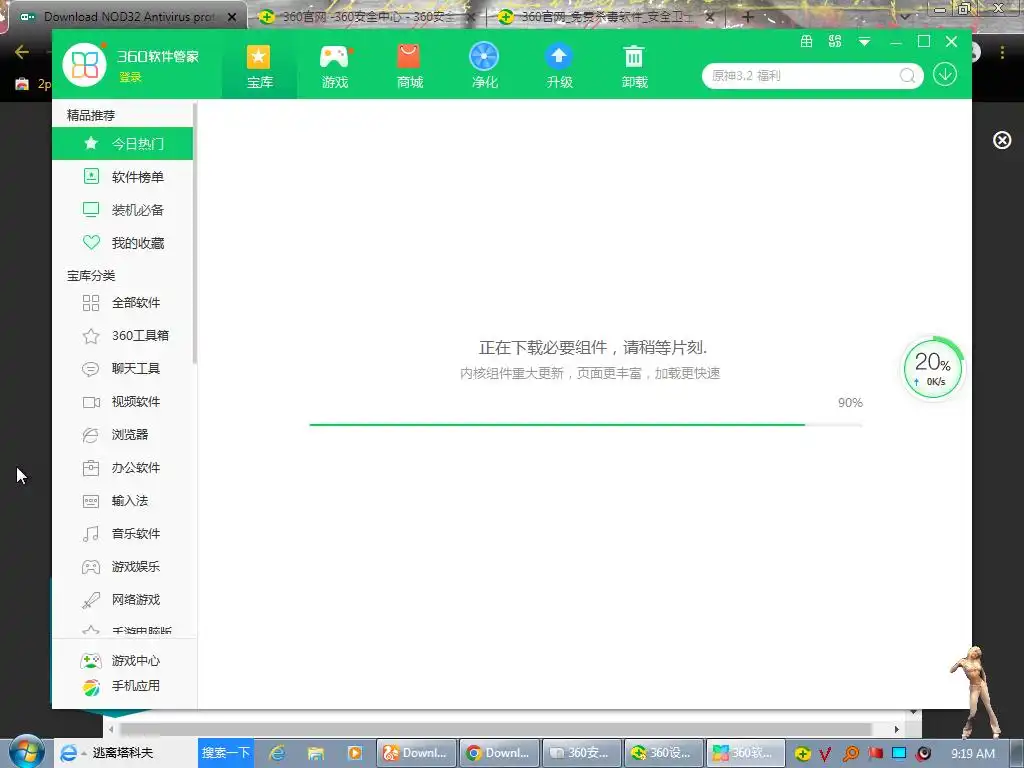This screenshot has height=768, width=1024.
Task: Open the download manager arrow icon
Action: pyautogui.click(x=944, y=74)
